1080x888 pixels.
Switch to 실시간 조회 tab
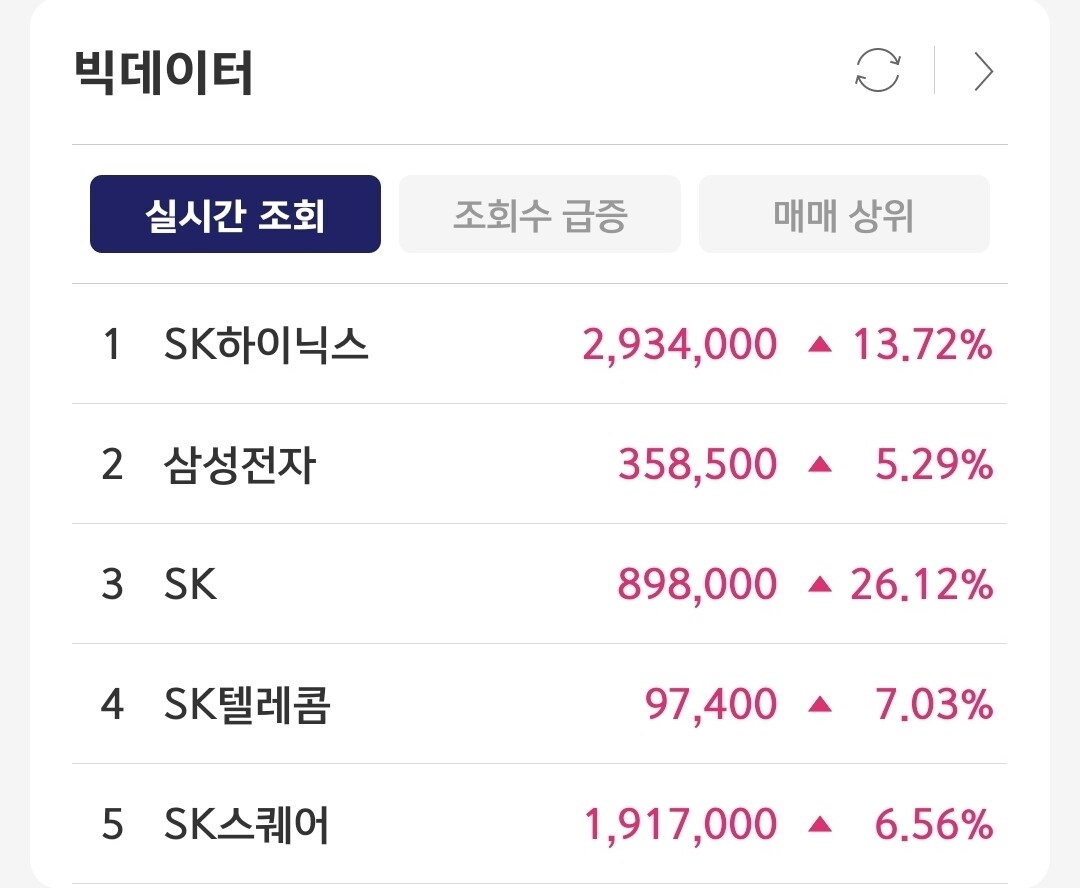pos(236,214)
